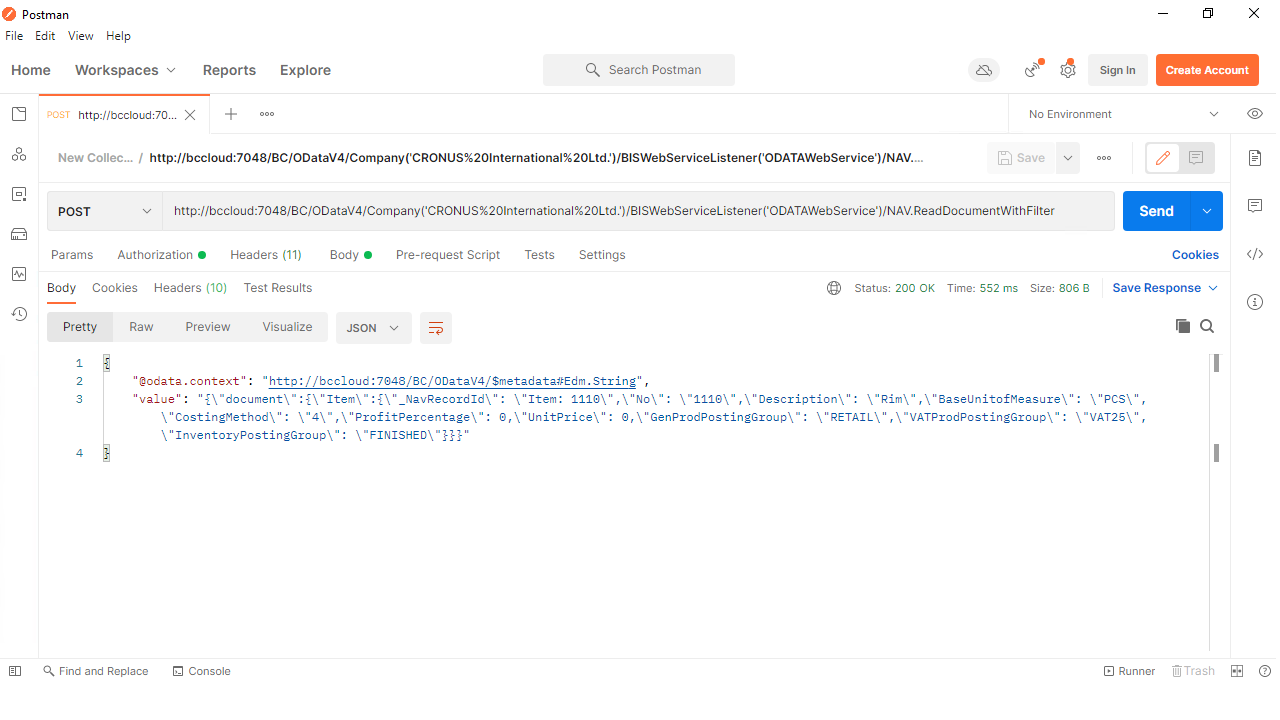Open HTTP method POST dropdown

[x=105, y=211]
